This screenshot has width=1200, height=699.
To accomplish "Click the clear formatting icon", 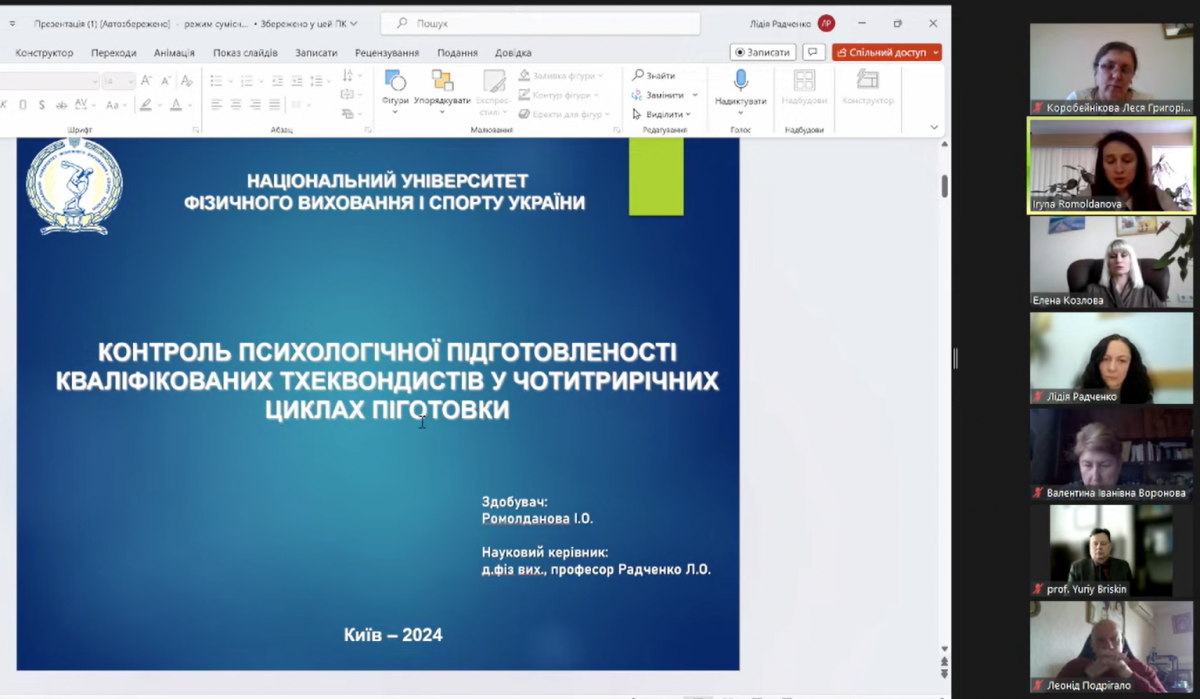I will 186,81.
